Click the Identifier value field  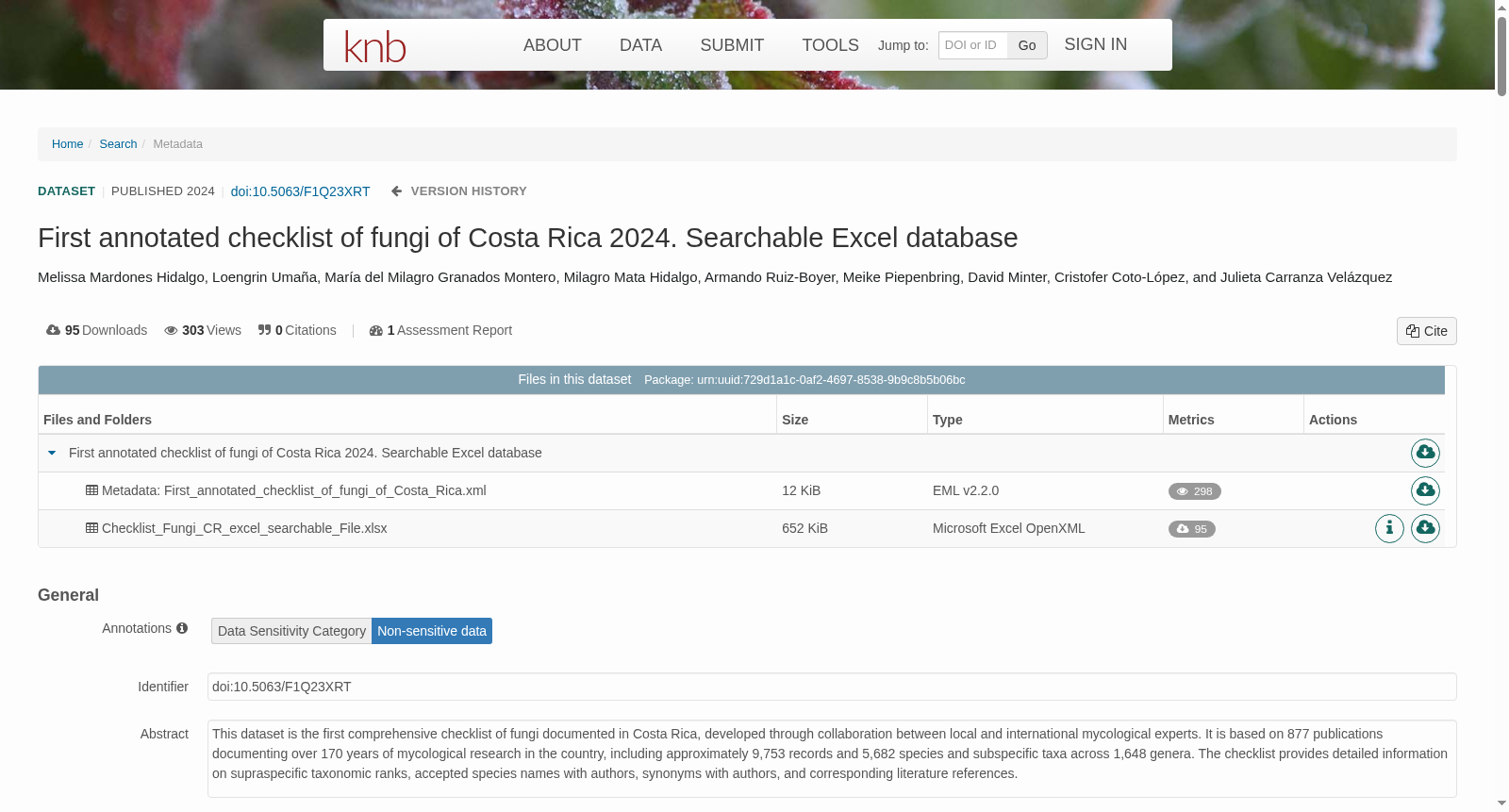pos(832,687)
